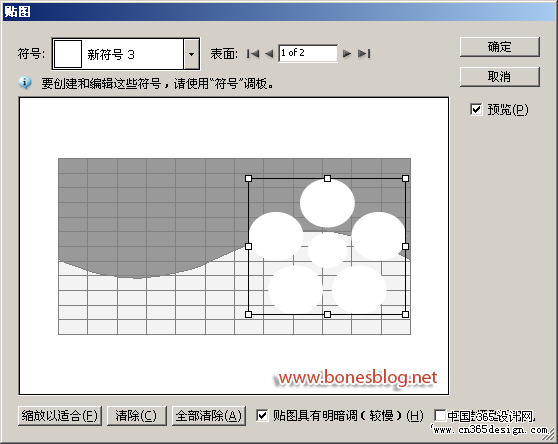Screen dimensions: 558x444
Task: Go to first surface
Action: pos(253,54)
